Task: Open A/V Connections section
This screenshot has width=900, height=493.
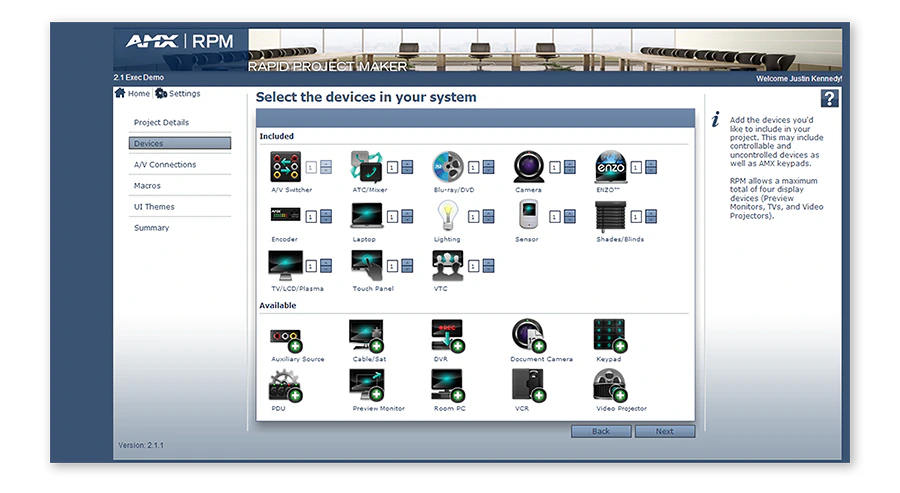Action: click(165, 165)
